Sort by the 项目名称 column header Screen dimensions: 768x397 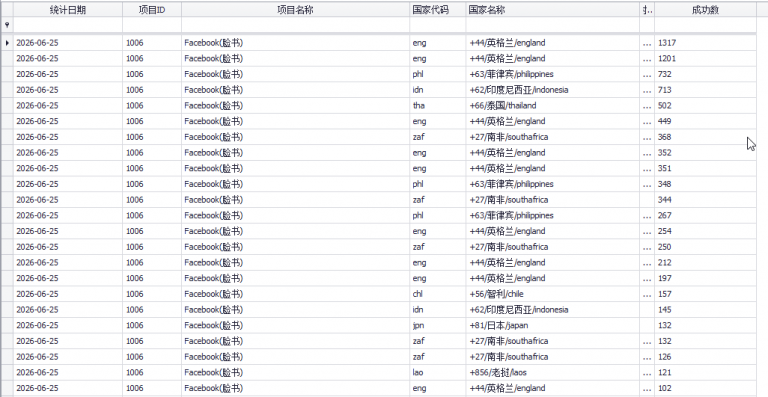pos(295,10)
